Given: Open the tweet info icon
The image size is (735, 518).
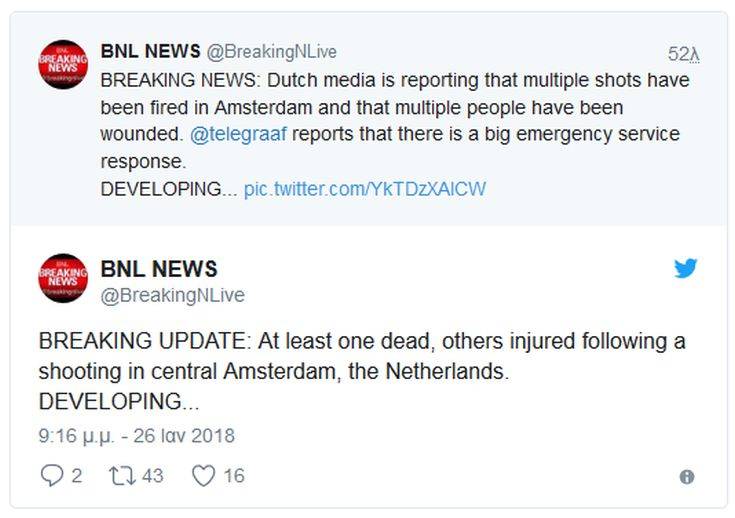Looking at the screenshot, I should click(686, 477).
